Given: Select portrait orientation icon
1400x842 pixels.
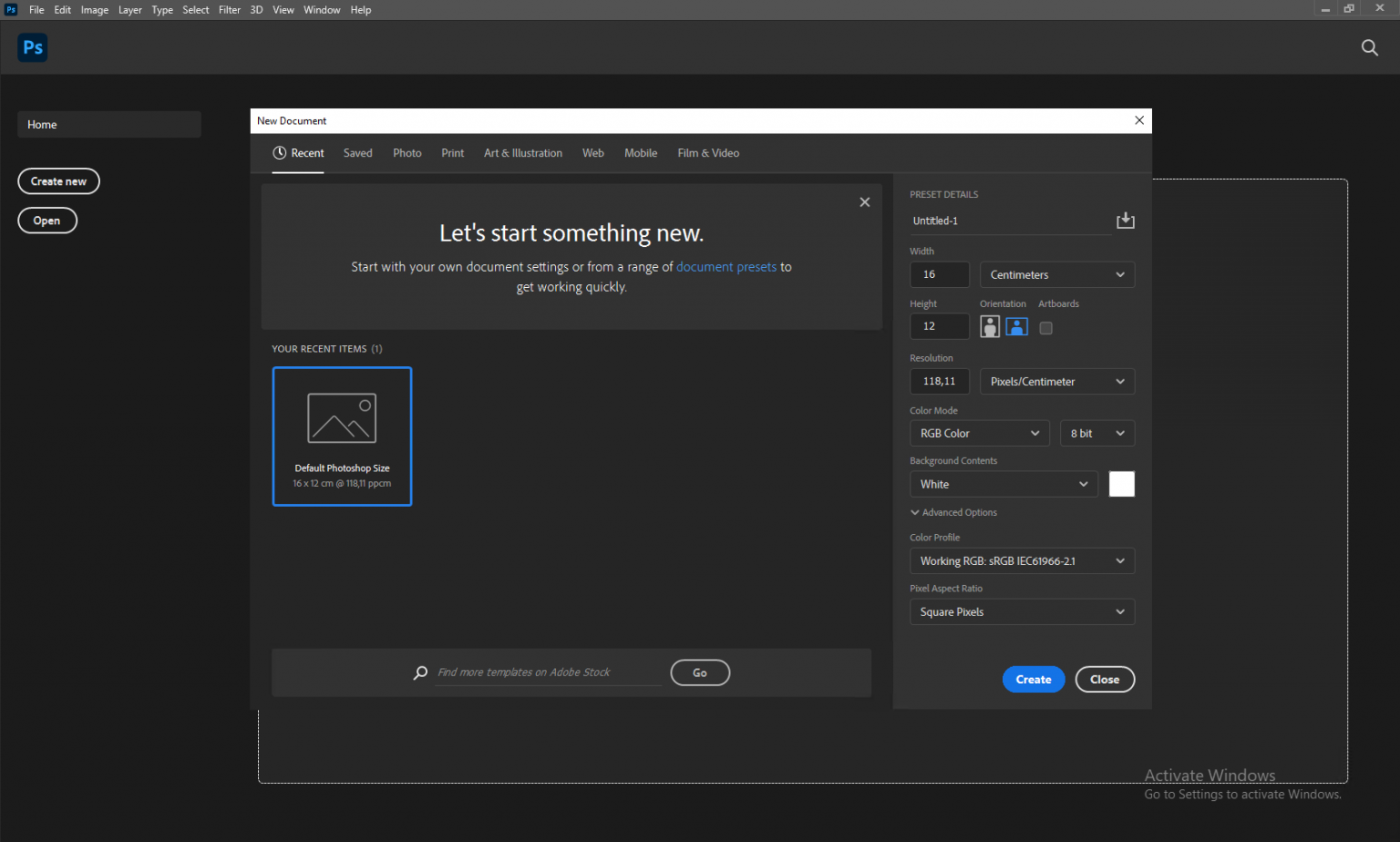Looking at the screenshot, I should (990, 326).
